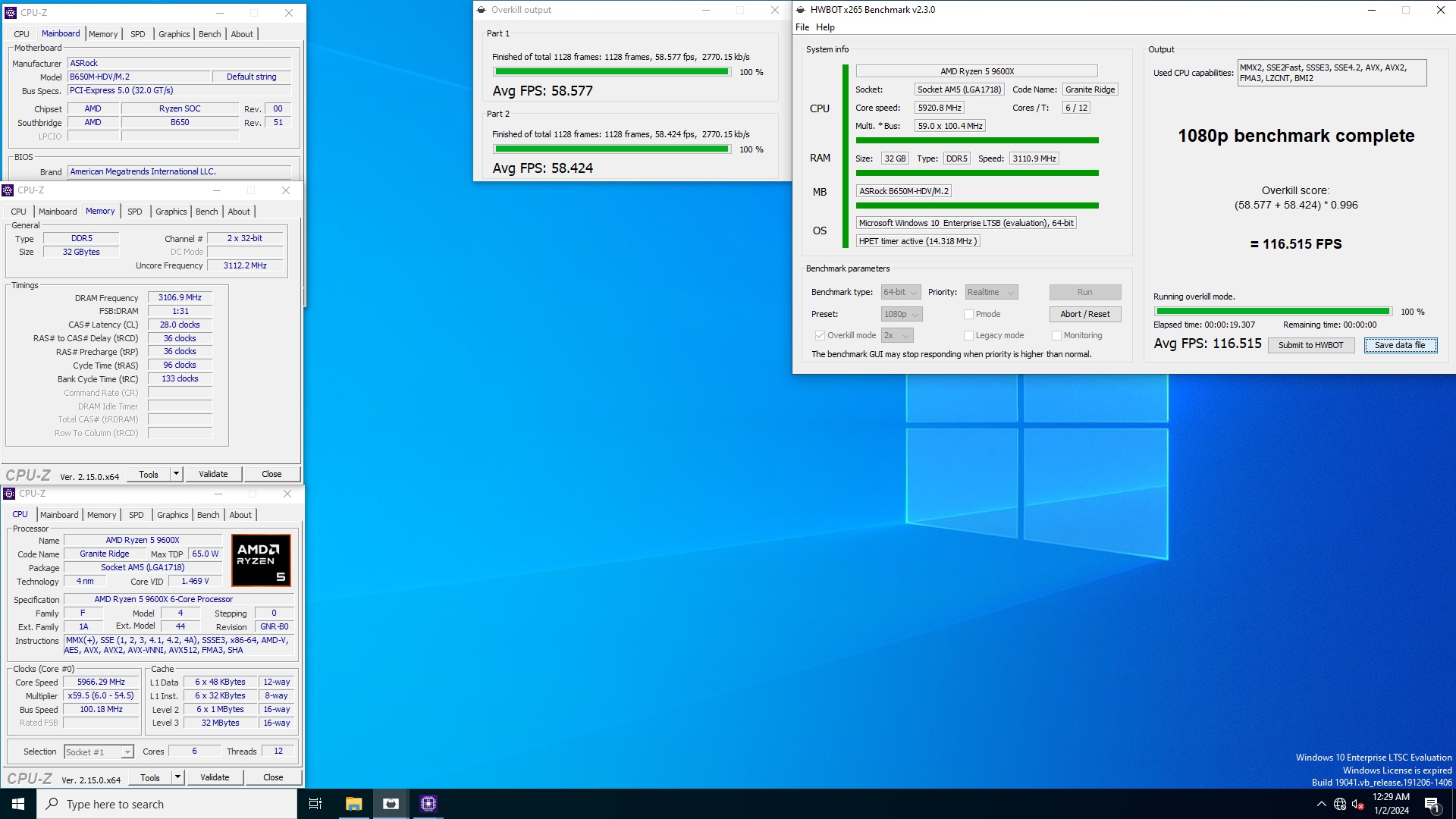Viewport: 1456px width, 819px height.
Task: Switch to Bench tab in bottom CPU-Z window
Action: (209, 515)
